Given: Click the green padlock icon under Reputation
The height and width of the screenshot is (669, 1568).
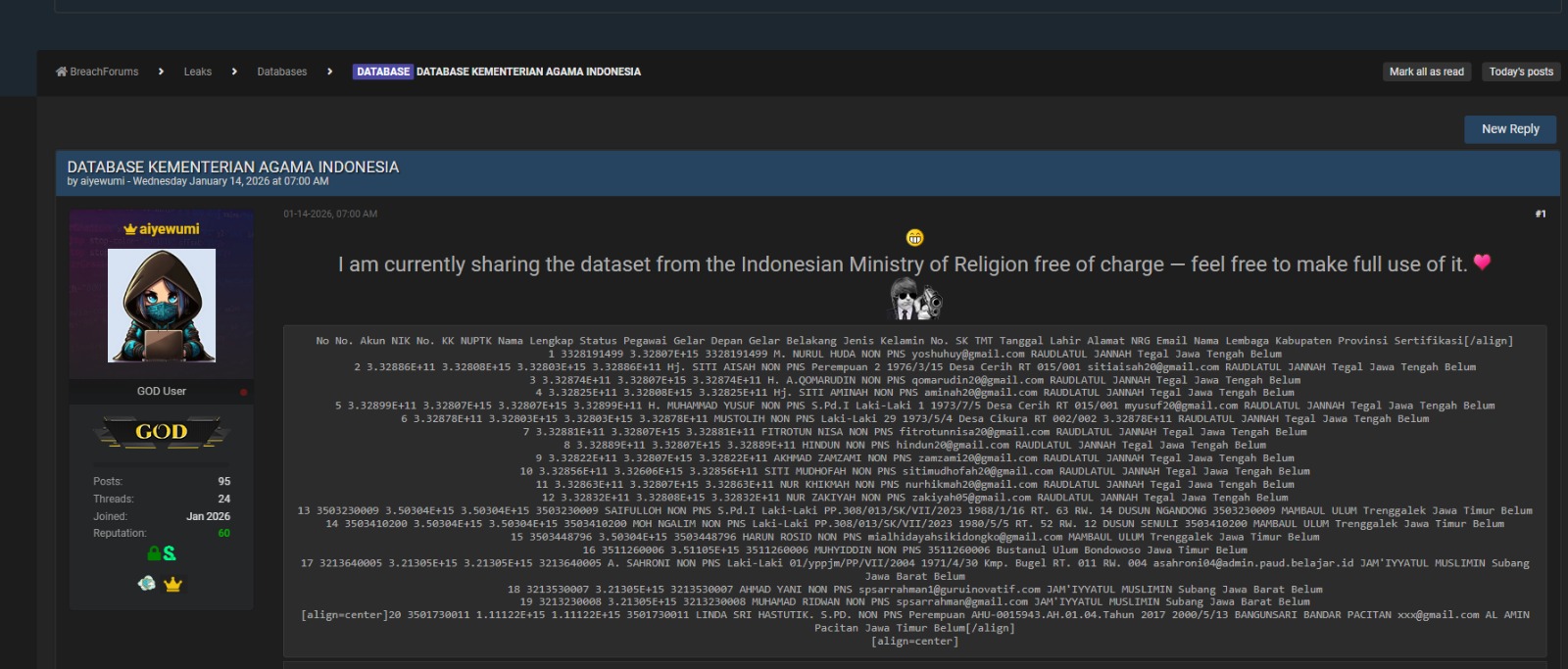Looking at the screenshot, I should (x=154, y=553).
